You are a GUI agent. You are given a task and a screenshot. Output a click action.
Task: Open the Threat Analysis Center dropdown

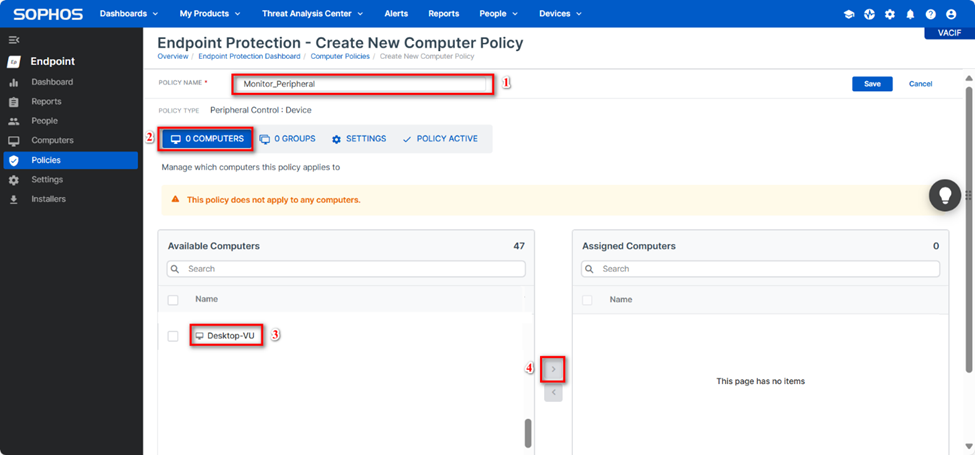click(313, 14)
